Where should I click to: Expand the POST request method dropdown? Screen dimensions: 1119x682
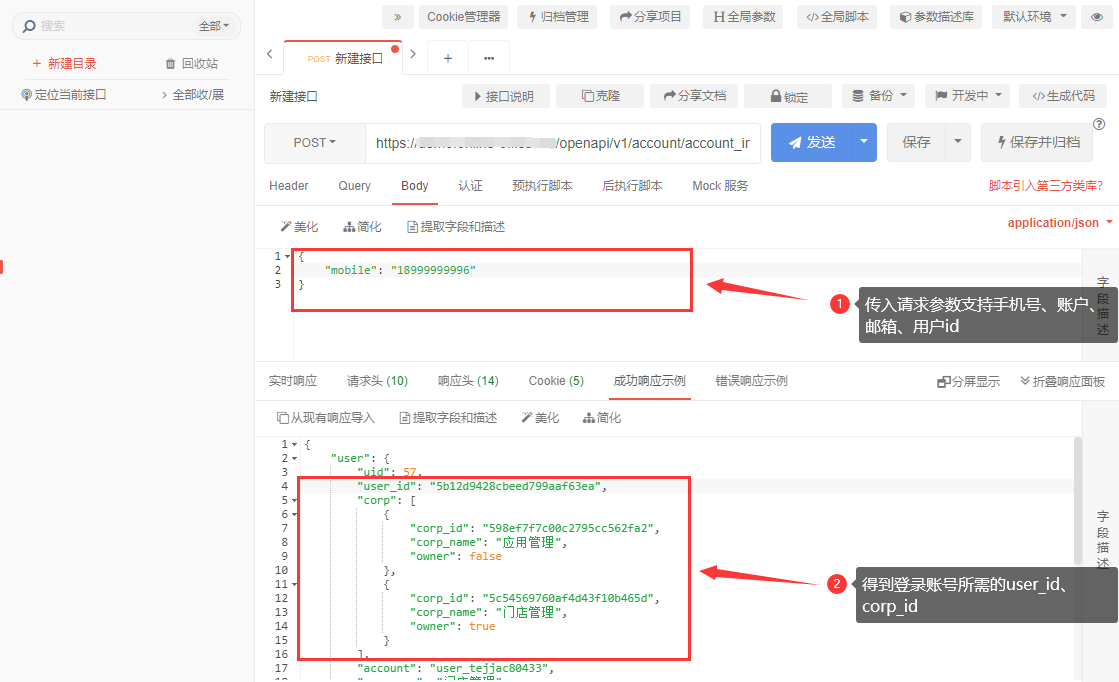point(315,143)
